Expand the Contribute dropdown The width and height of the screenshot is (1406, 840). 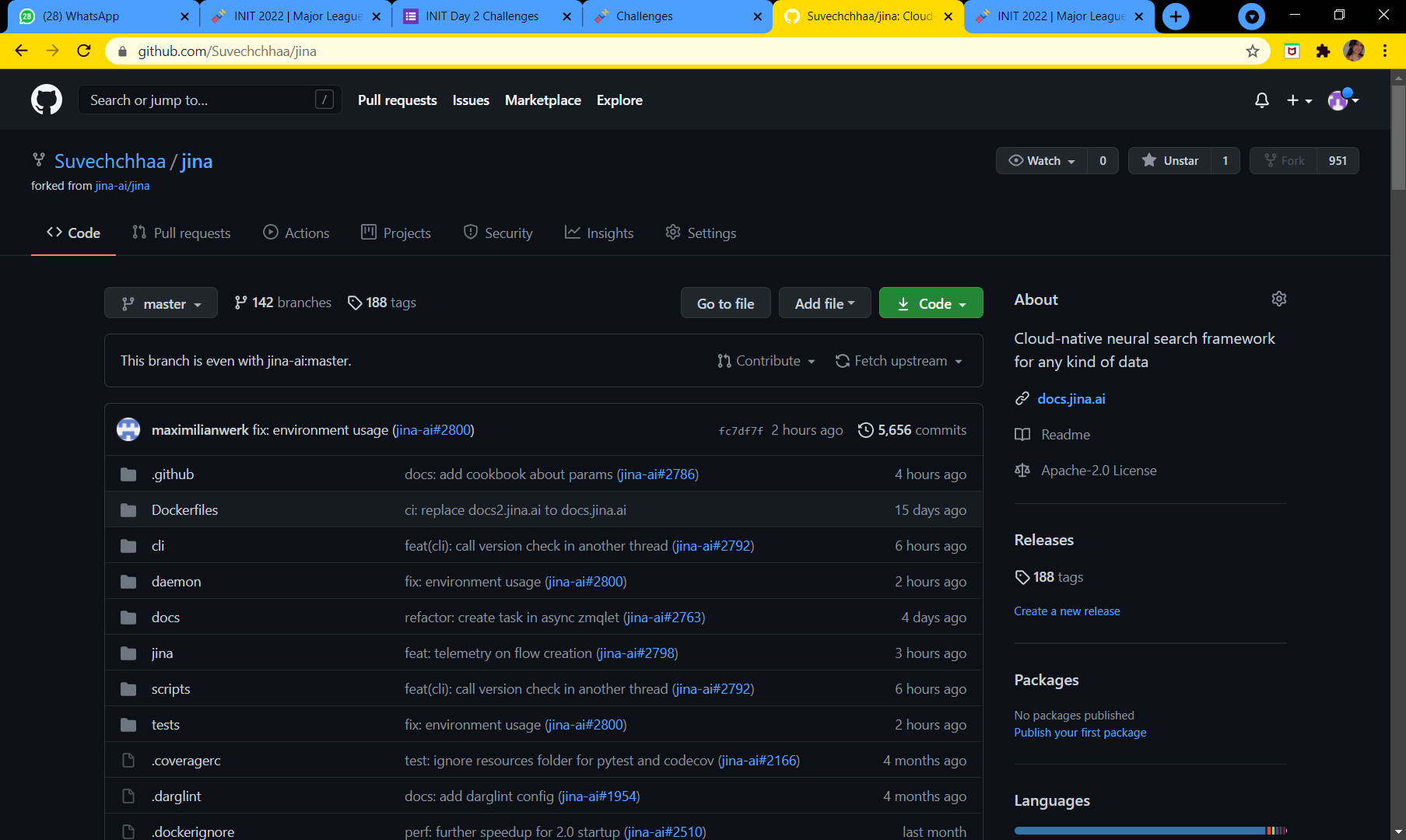coord(766,361)
